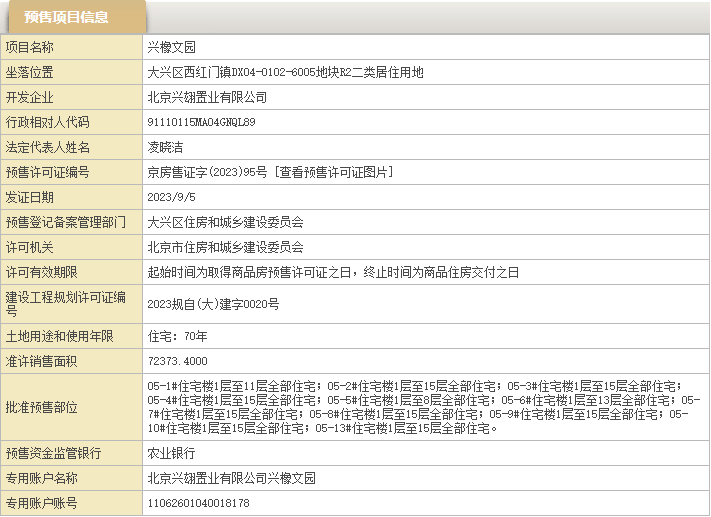Select the 开发企业 value 北京兴�André置业有限公司
Screen dimensions: 711x517
[x=207, y=97]
